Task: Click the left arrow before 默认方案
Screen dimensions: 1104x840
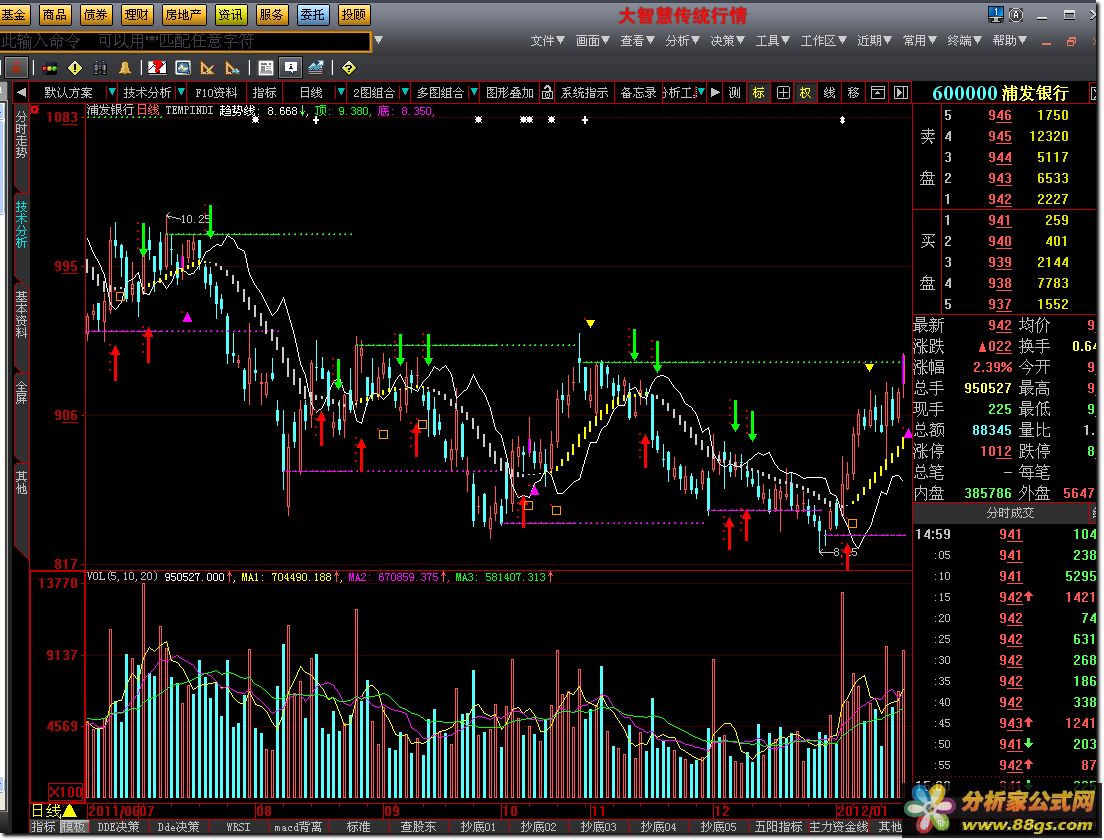Action: tap(21, 92)
